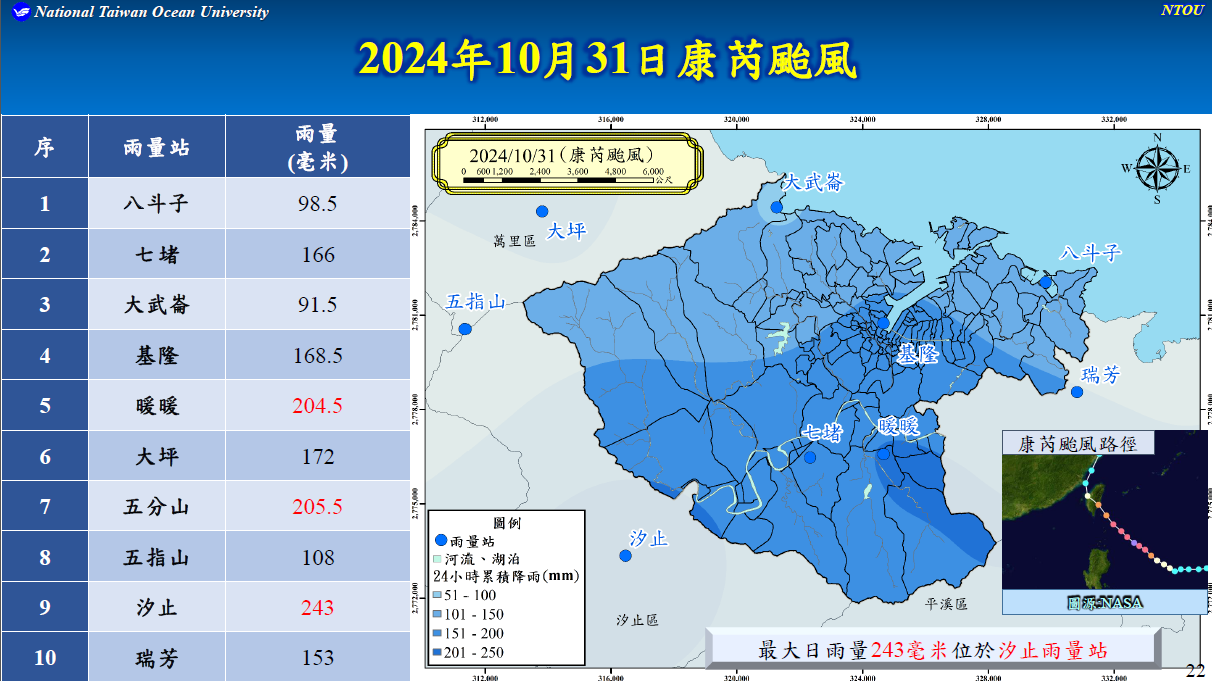The width and height of the screenshot is (1212, 681).
Task: Click the 汐止 rain station dot on the map
Action: 626,555
